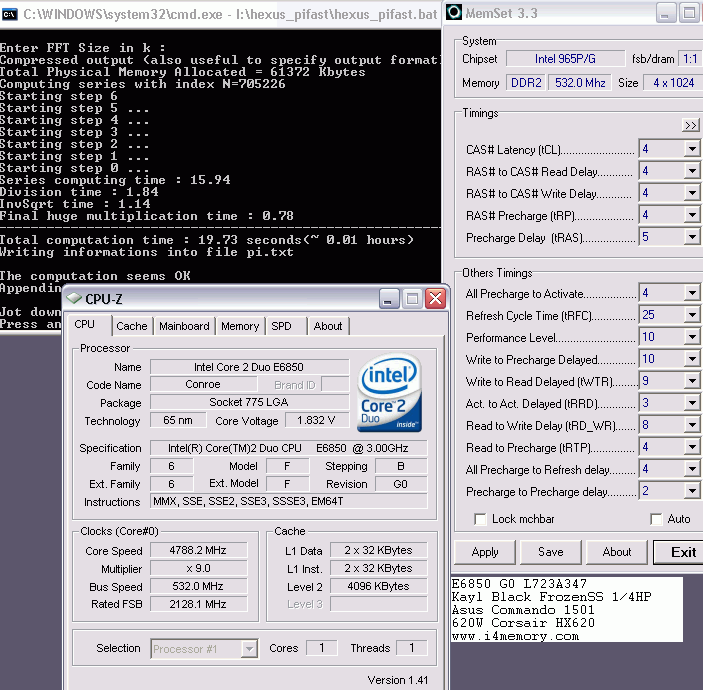
Task: Click the Package Socket 775 LGA value
Action: (249, 402)
